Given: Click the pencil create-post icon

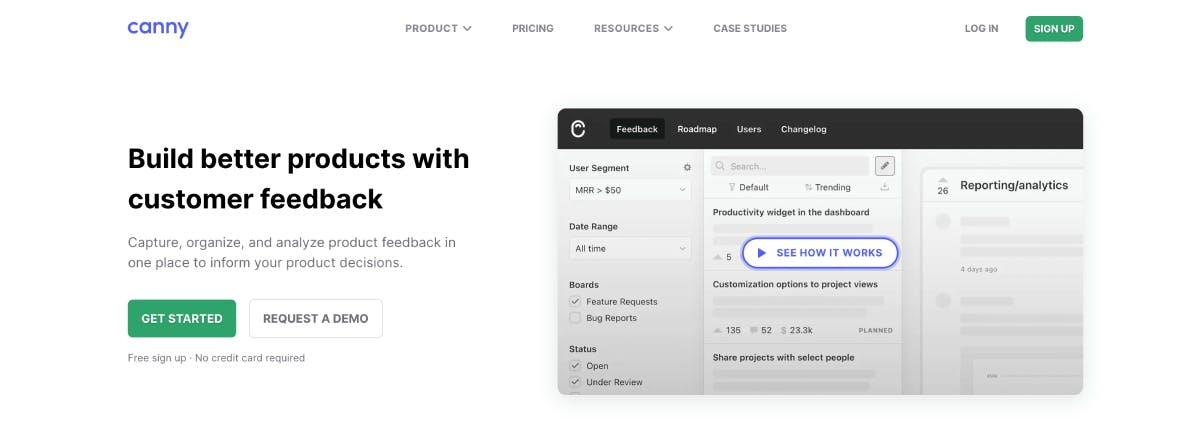Looking at the screenshot, I should (x=884, y=166).
